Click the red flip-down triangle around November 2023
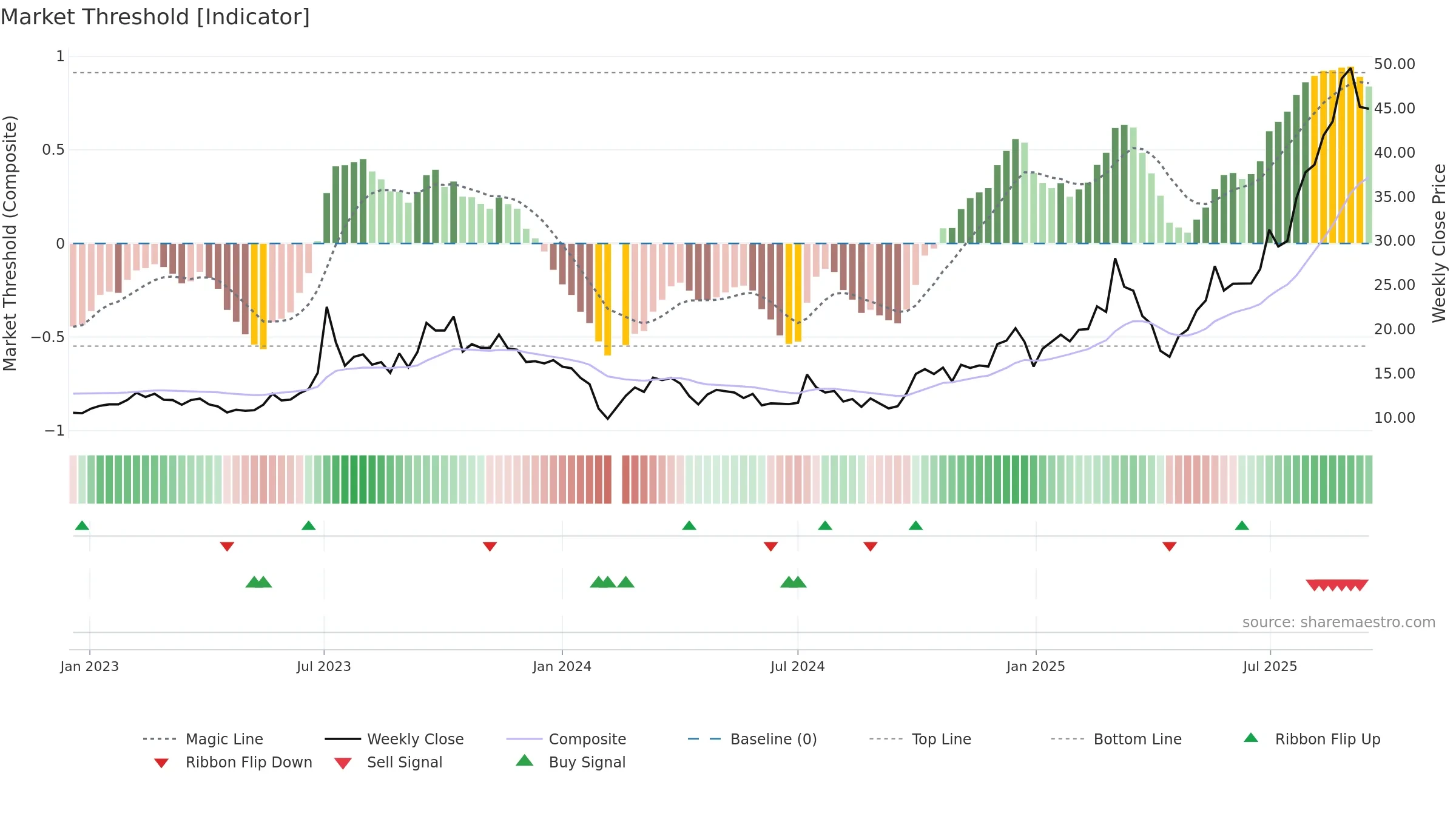Viewport: 1456px width, 819px height. [490, 547]
